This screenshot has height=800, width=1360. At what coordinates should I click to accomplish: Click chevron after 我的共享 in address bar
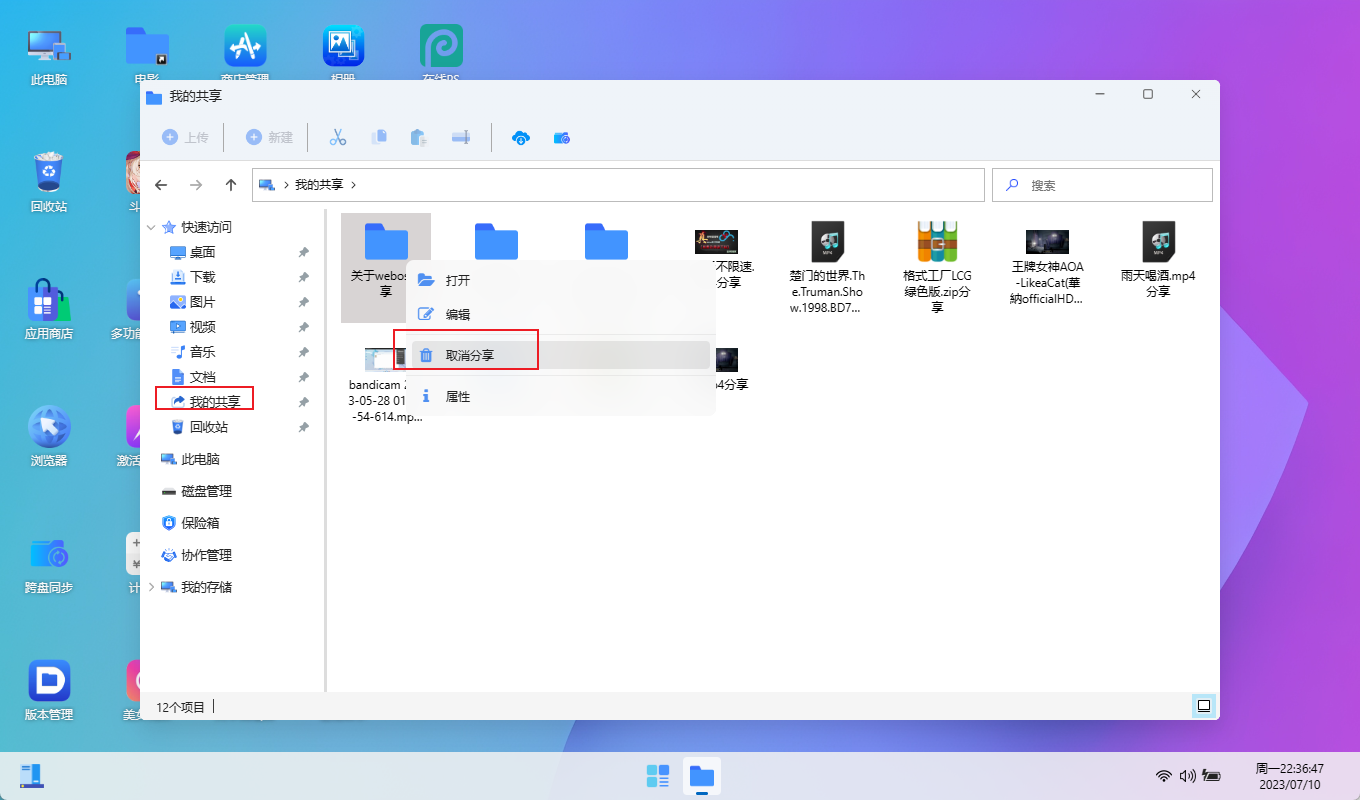pos(353,185)
